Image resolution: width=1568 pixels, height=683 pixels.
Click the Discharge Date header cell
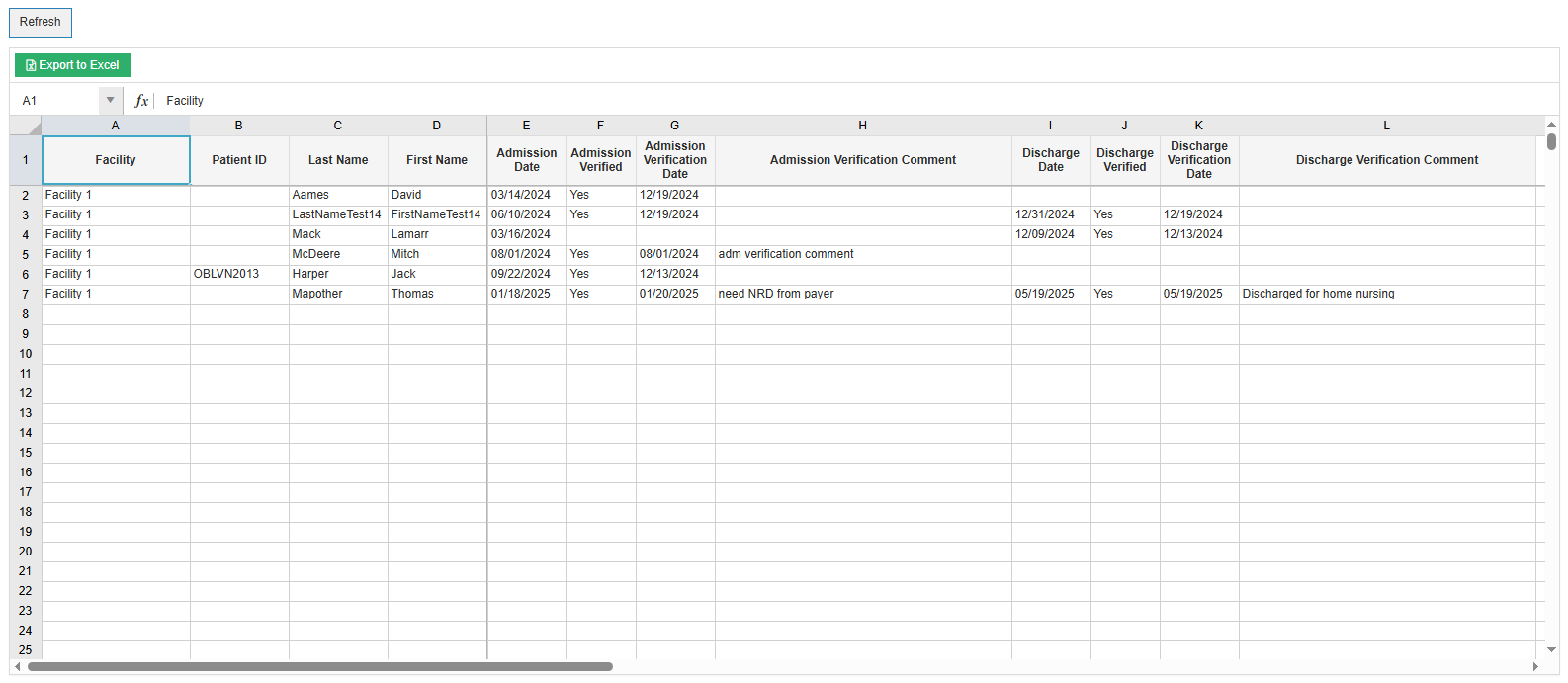click(x=1051, y=160)
